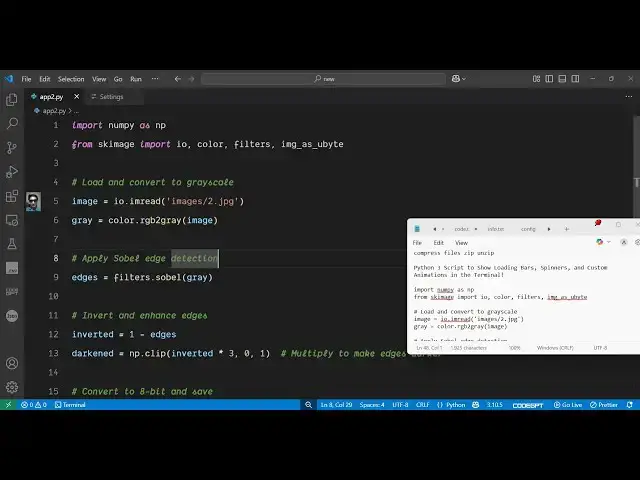This screenshot has width=640, height=480.
Task: Open the Explorer view in activity bar
Action: [12, 99]
